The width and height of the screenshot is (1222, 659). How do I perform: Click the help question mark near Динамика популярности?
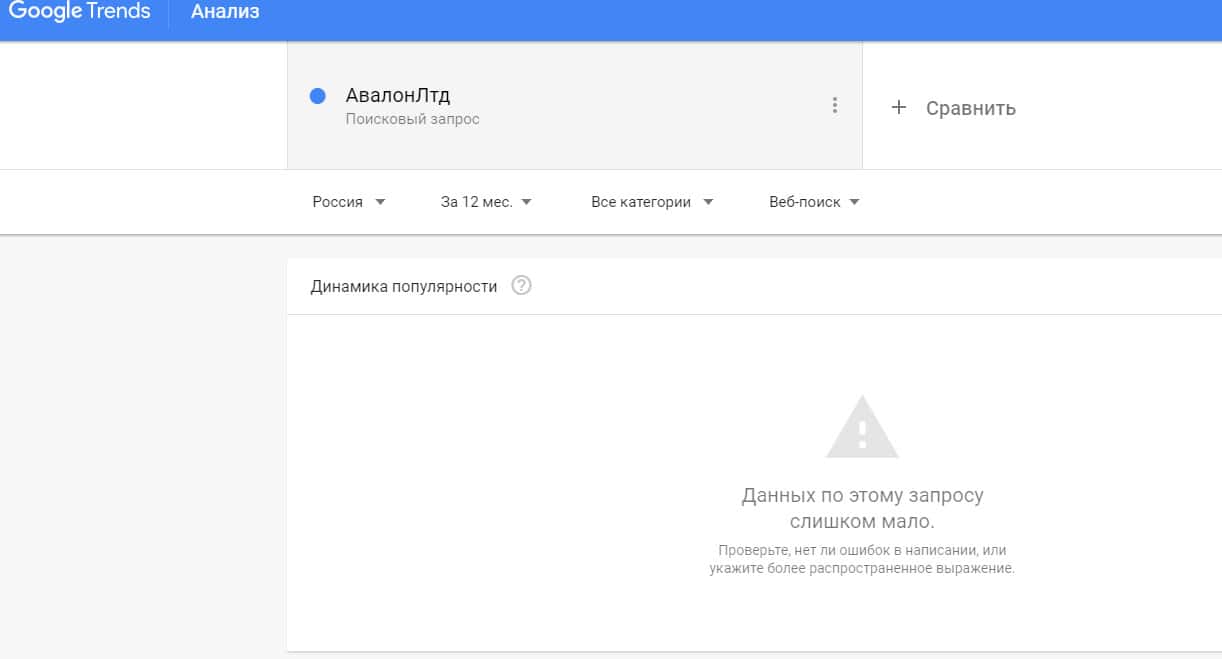(x=521, y=286)
